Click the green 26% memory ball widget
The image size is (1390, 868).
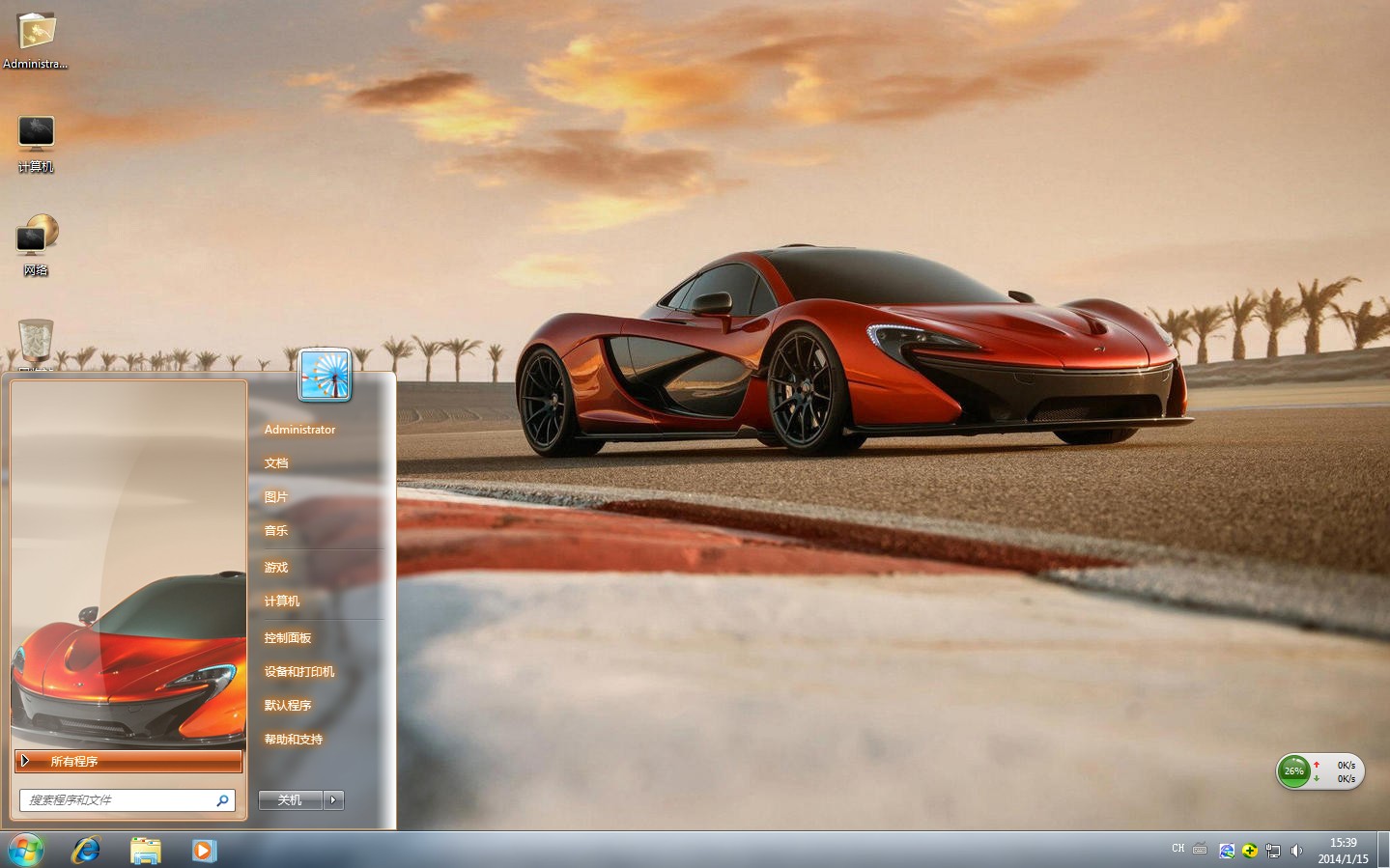(x=1293, y=771)
